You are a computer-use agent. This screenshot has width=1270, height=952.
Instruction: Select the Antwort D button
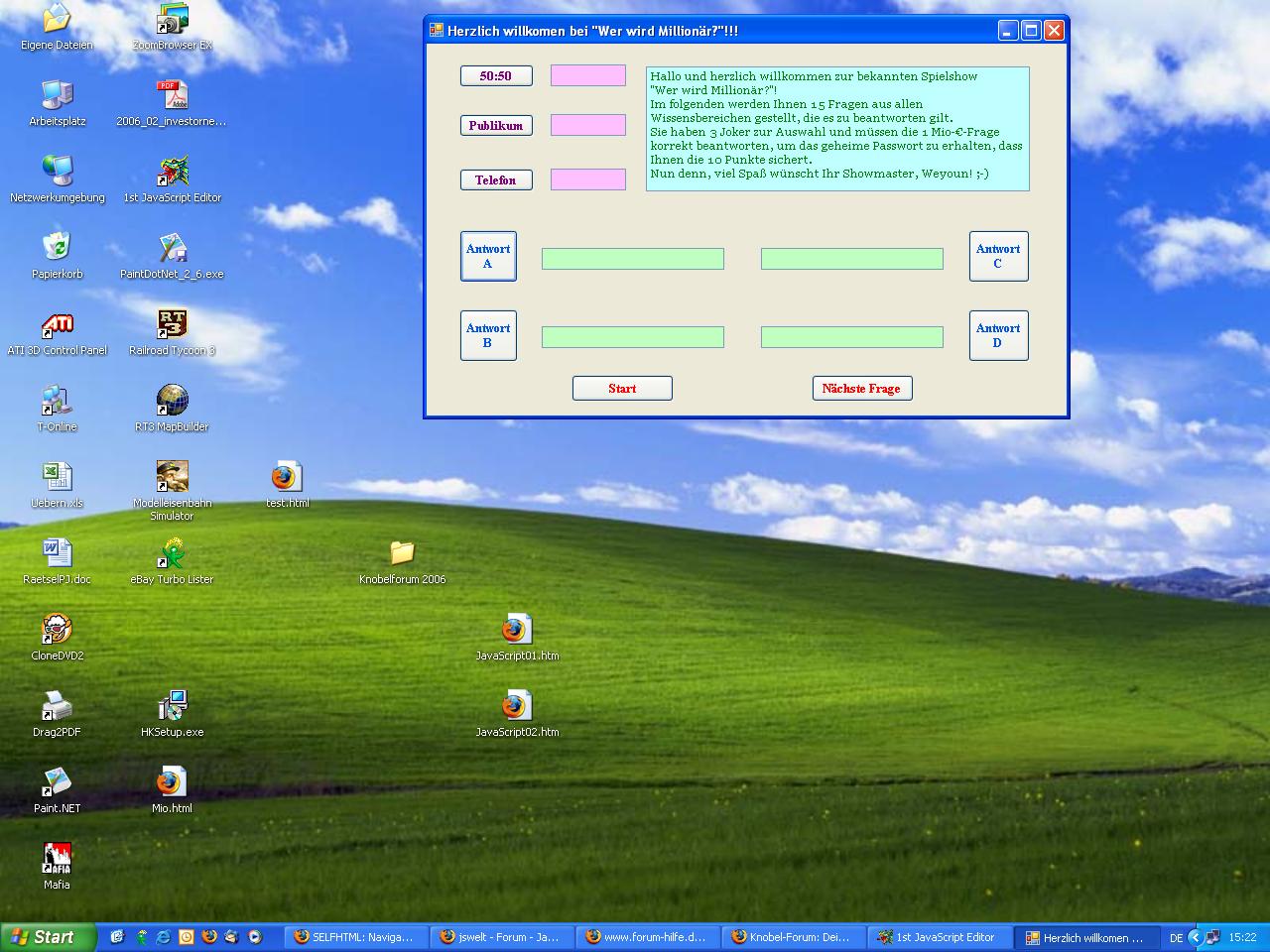998,335
